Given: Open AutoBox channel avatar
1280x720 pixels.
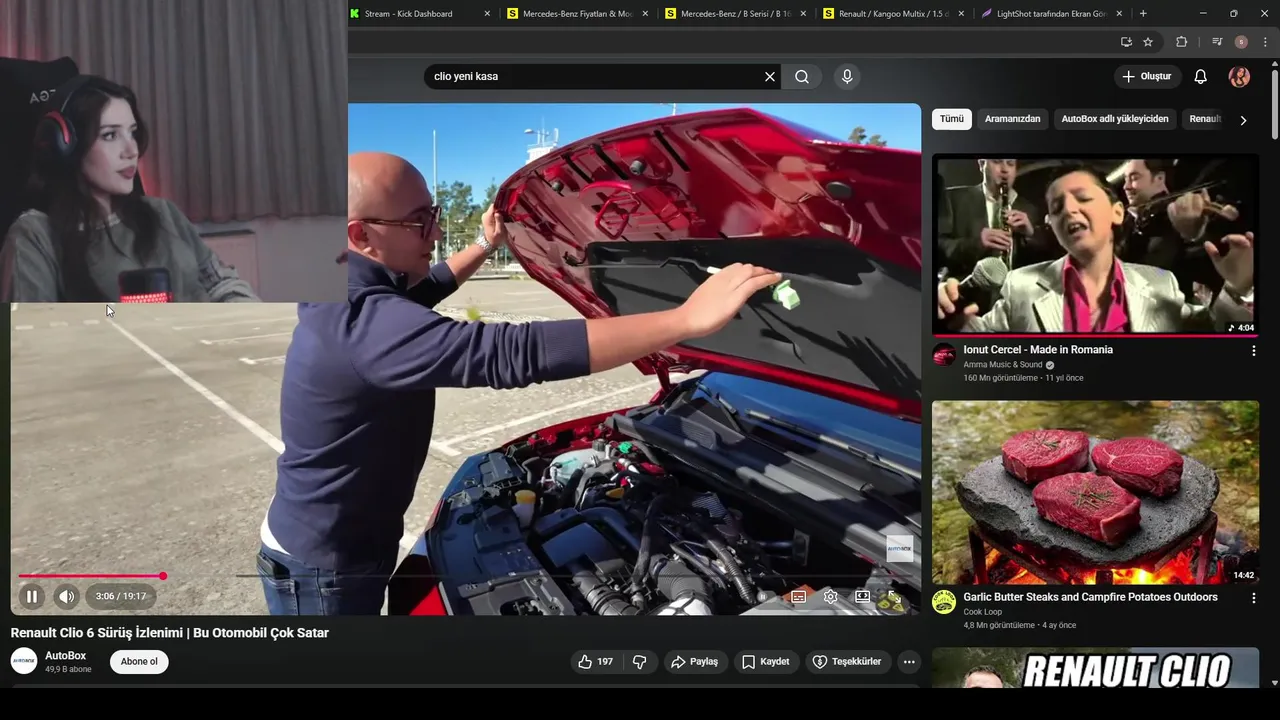Looking at the screenshot, I should click(24, 661).
